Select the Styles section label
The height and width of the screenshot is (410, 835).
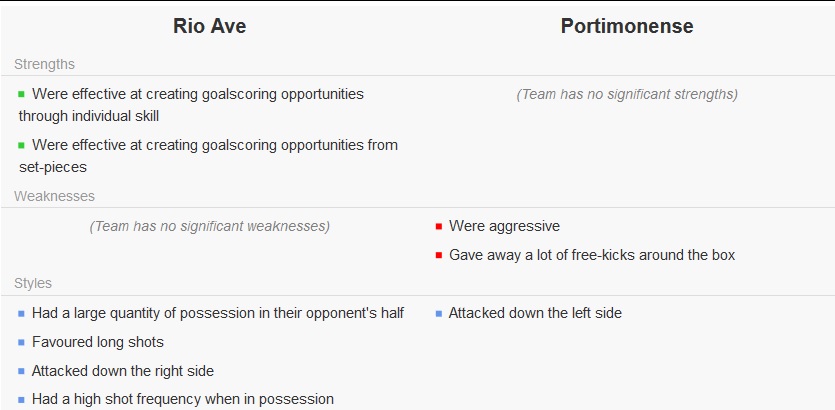pos(33,283)
